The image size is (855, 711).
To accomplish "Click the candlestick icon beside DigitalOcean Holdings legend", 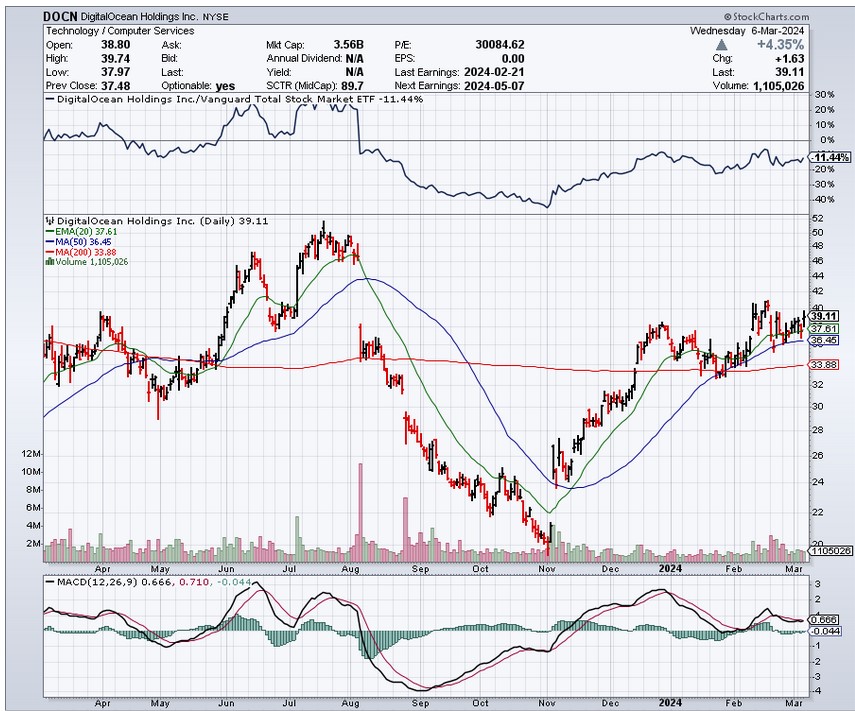I will point(47,221).
